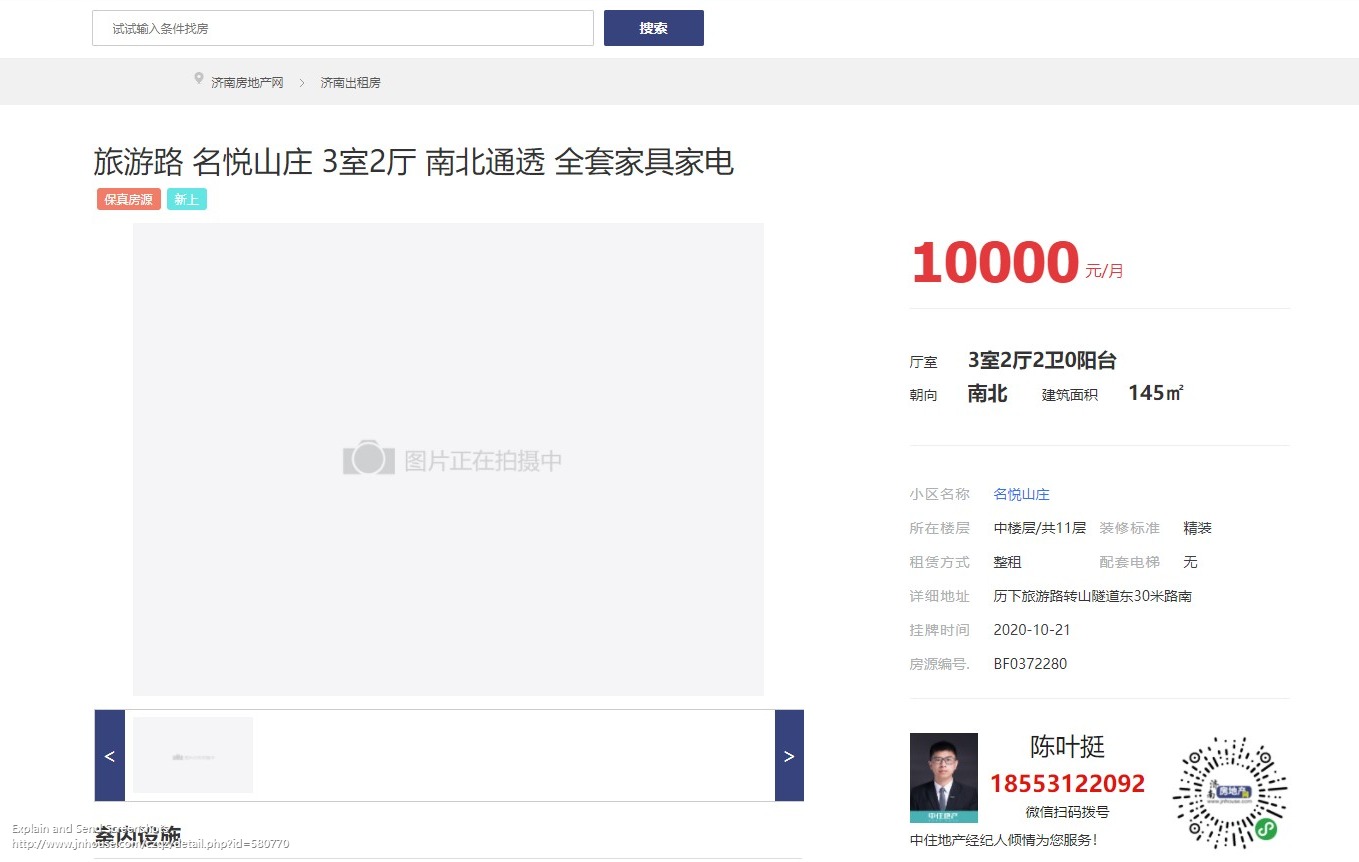Open 济南出租房 breadcrumb section
Viewport: 1359px width, 862px height.
[x=350, y=83]
